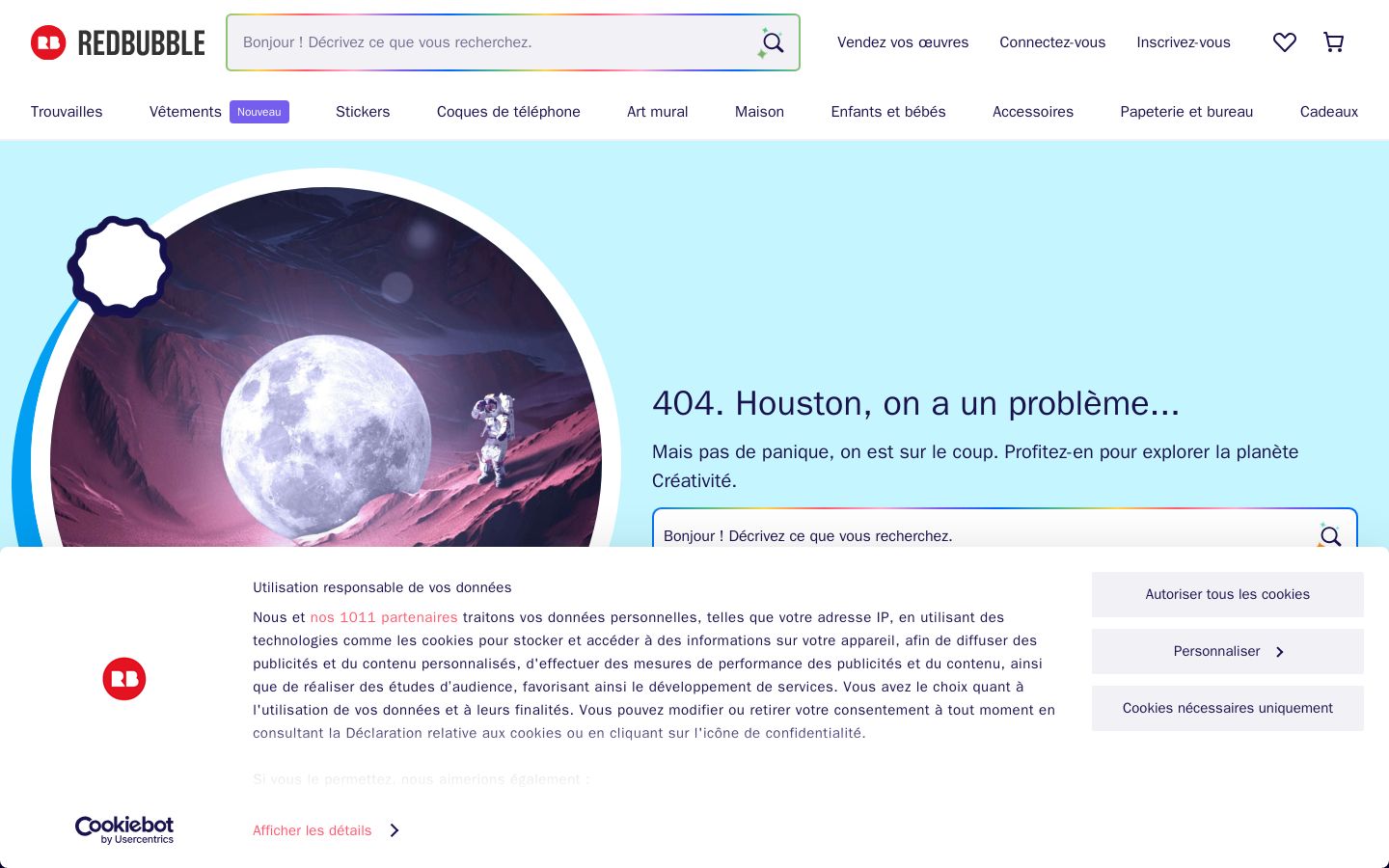The image size is (1389, 868).
Task: Open the Coques de téléphone menu
Action: pyautogui.click(x=508, y=112)
